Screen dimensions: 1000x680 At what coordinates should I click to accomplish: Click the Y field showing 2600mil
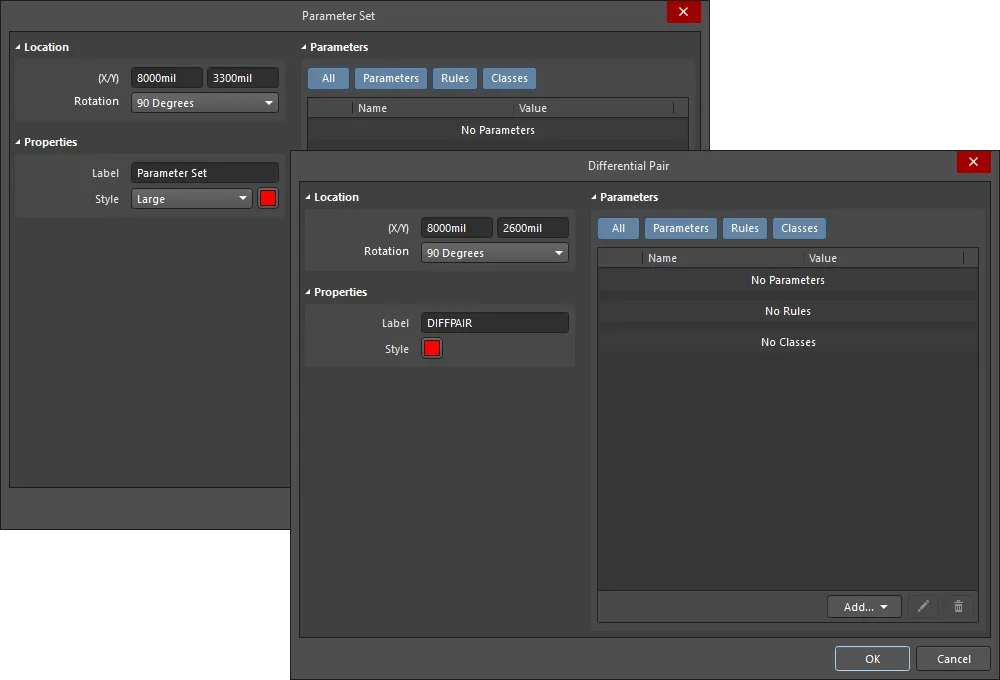[533, 228]
